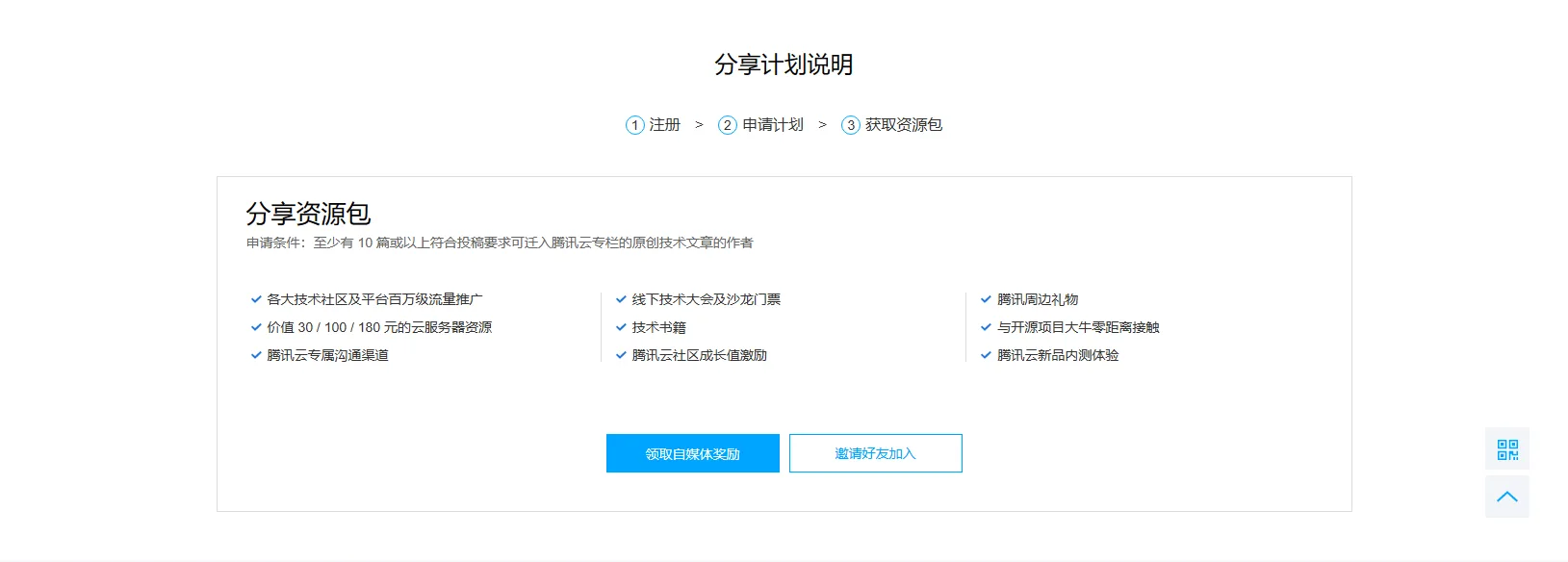Image resolution: width=1568 pixels, height=562 pixels.
Task: Click 腾讯云社区成长值激励 item
Action: click(x=699, y=355)
